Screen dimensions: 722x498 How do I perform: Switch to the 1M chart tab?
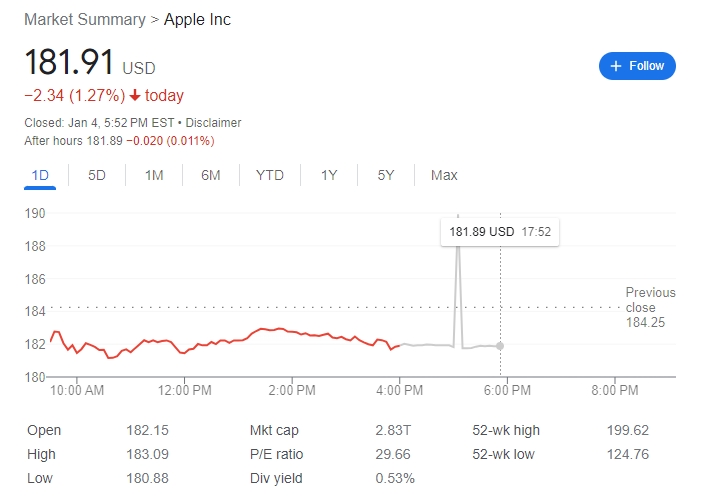[154, 175]
